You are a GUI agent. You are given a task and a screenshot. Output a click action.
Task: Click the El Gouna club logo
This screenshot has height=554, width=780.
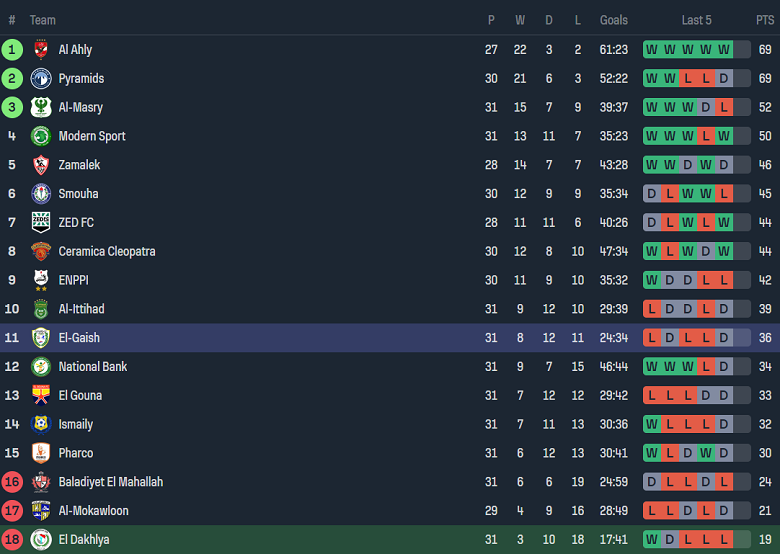(41, 395)
